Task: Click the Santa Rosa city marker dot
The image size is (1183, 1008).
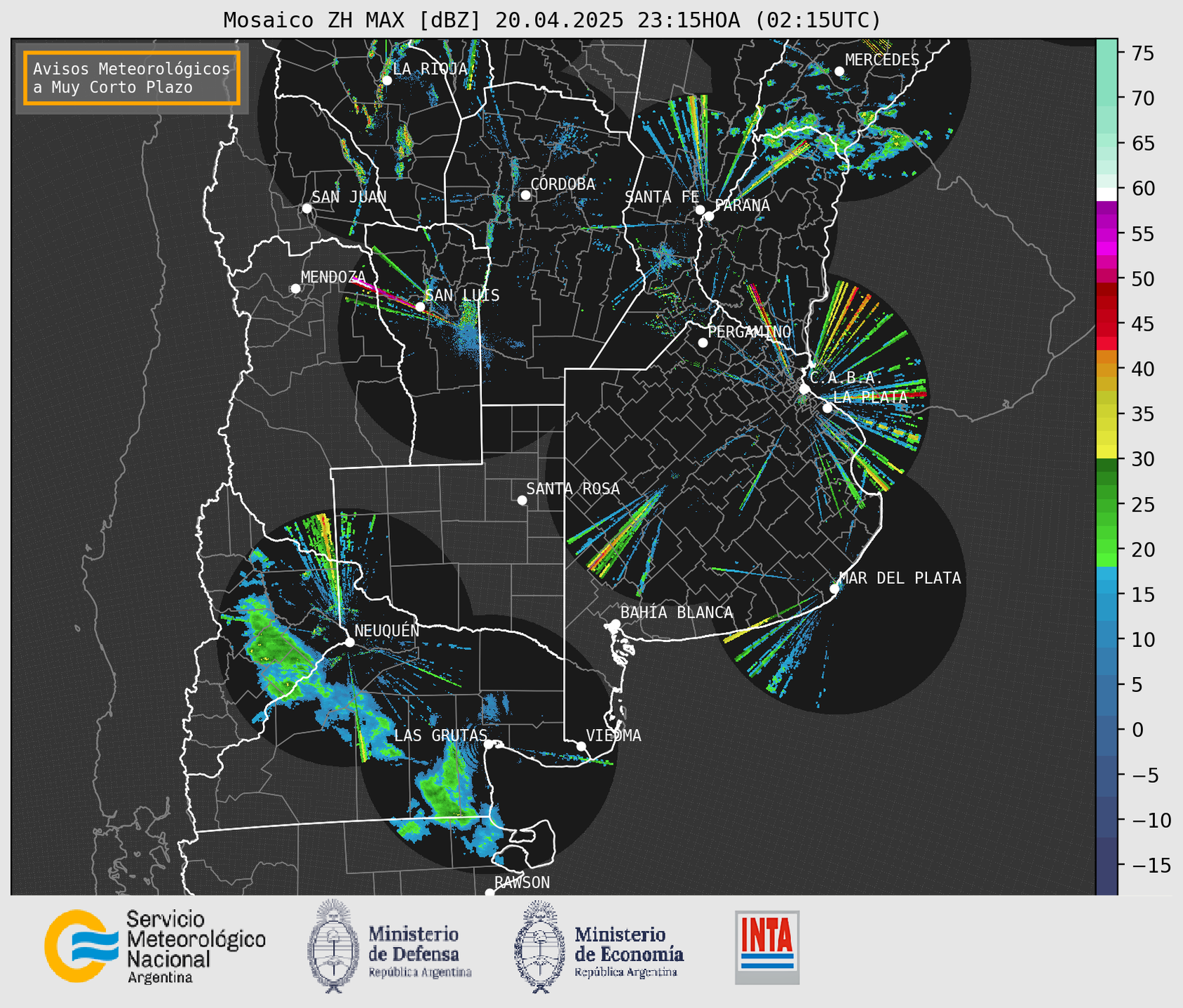Action: (522, 500)
